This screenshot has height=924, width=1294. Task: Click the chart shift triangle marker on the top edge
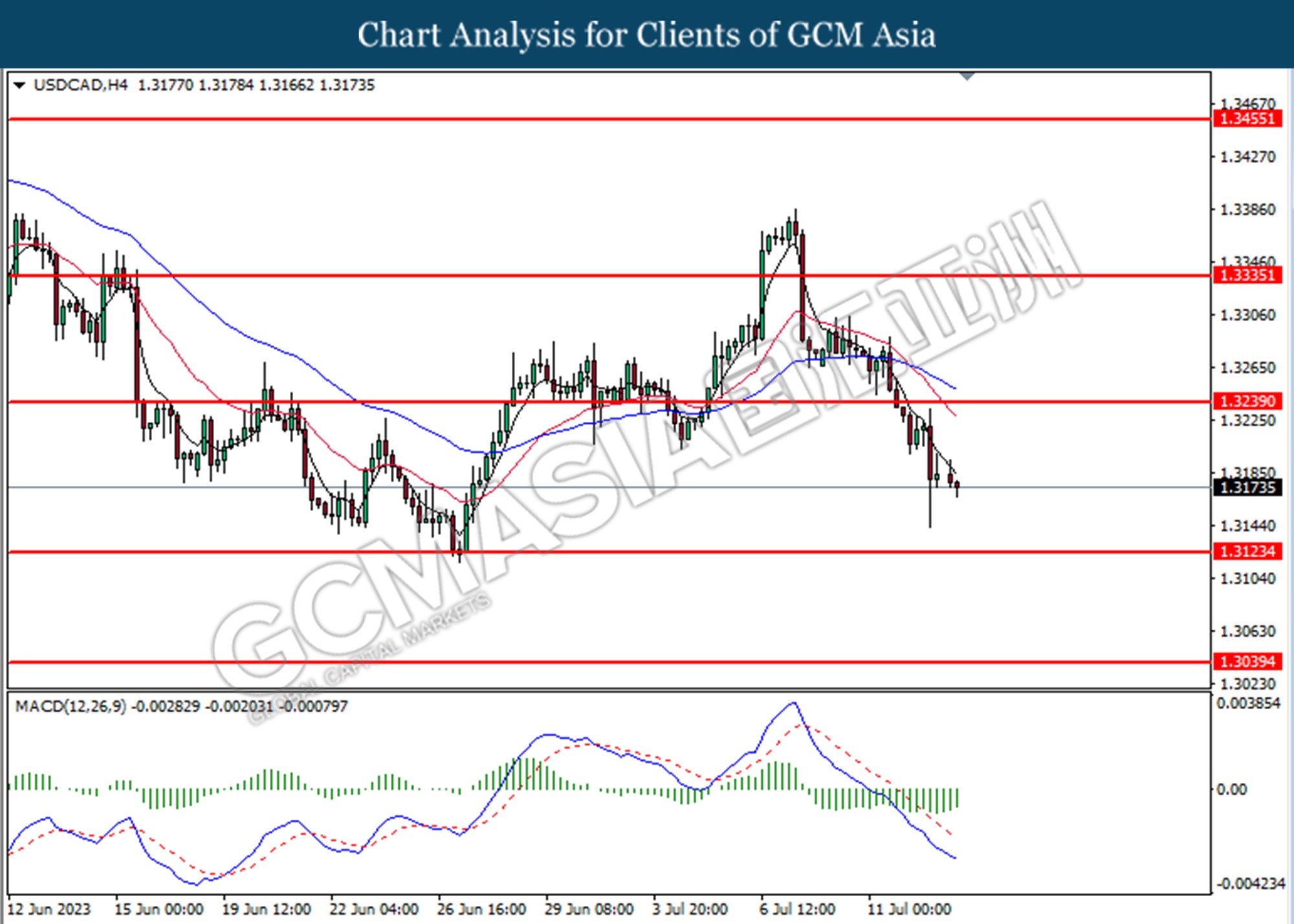[x=967, y=76]
